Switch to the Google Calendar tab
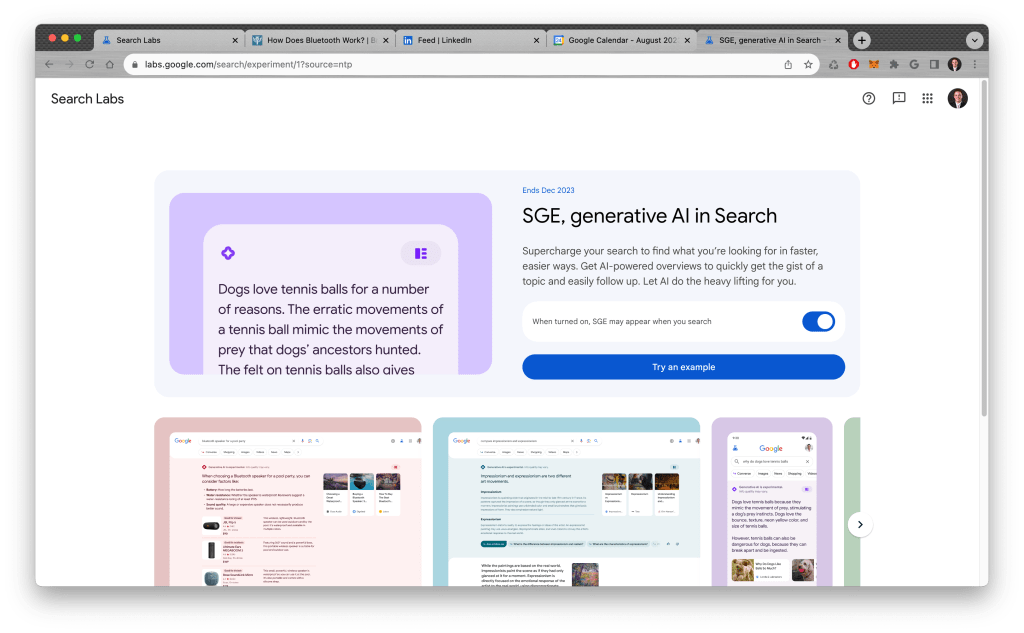Screen dimensions: 1024x633 point(620,40)
